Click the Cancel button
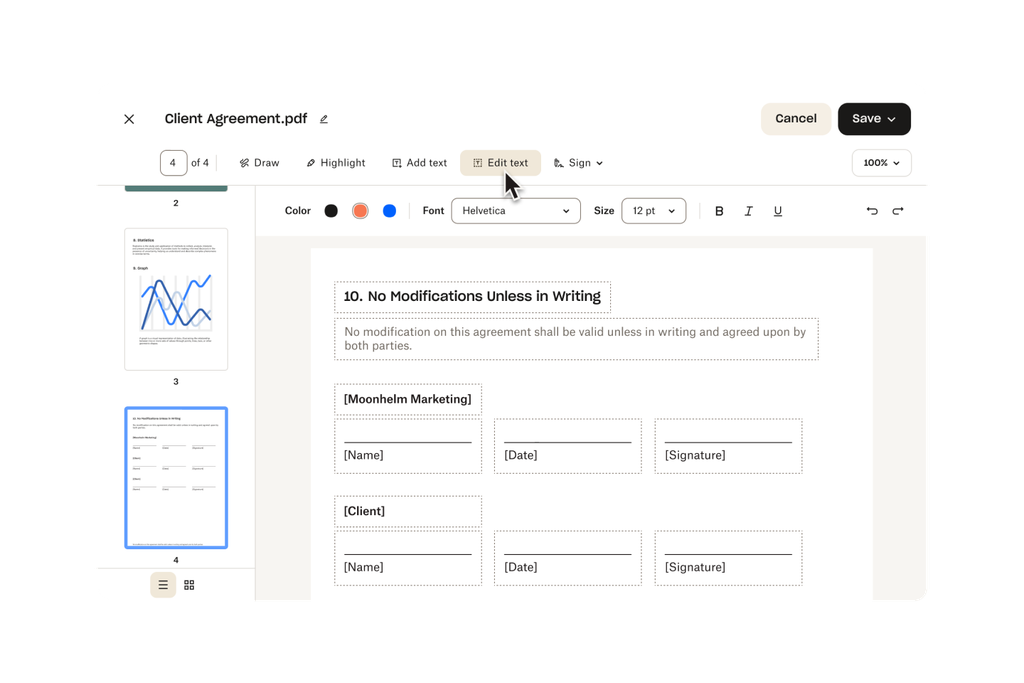Viewport: 1024px width, 683px height. pos(795,118)
